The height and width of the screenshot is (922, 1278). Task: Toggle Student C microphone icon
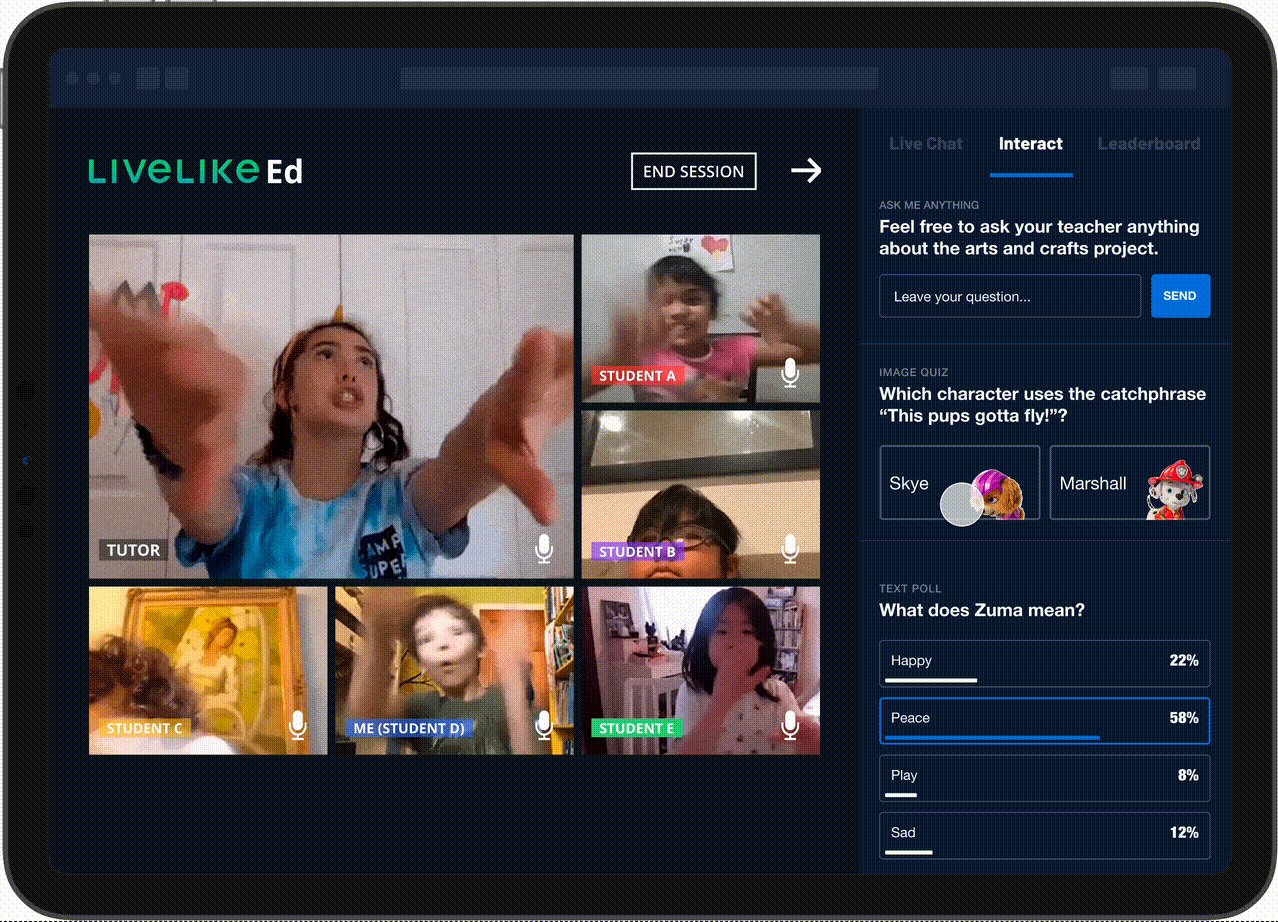click(x=297, y=725)
